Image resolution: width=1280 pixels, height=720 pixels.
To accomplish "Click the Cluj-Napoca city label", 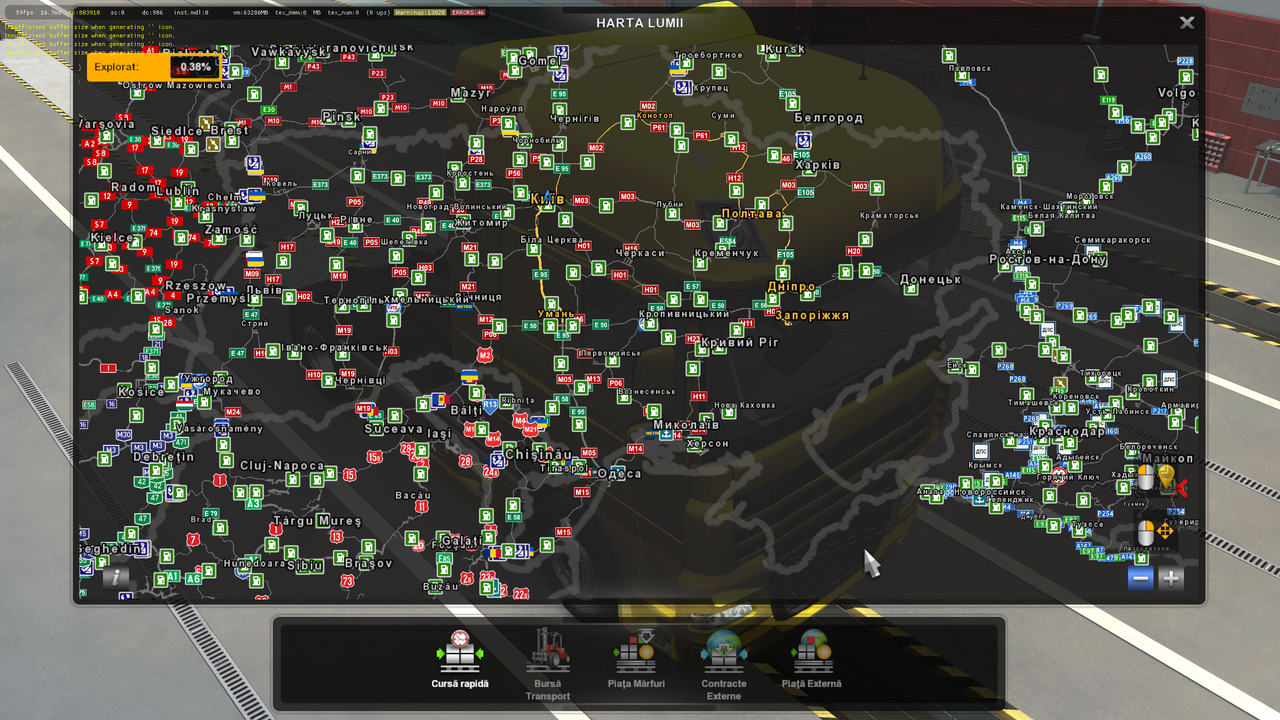I will (x=282, y=465).
